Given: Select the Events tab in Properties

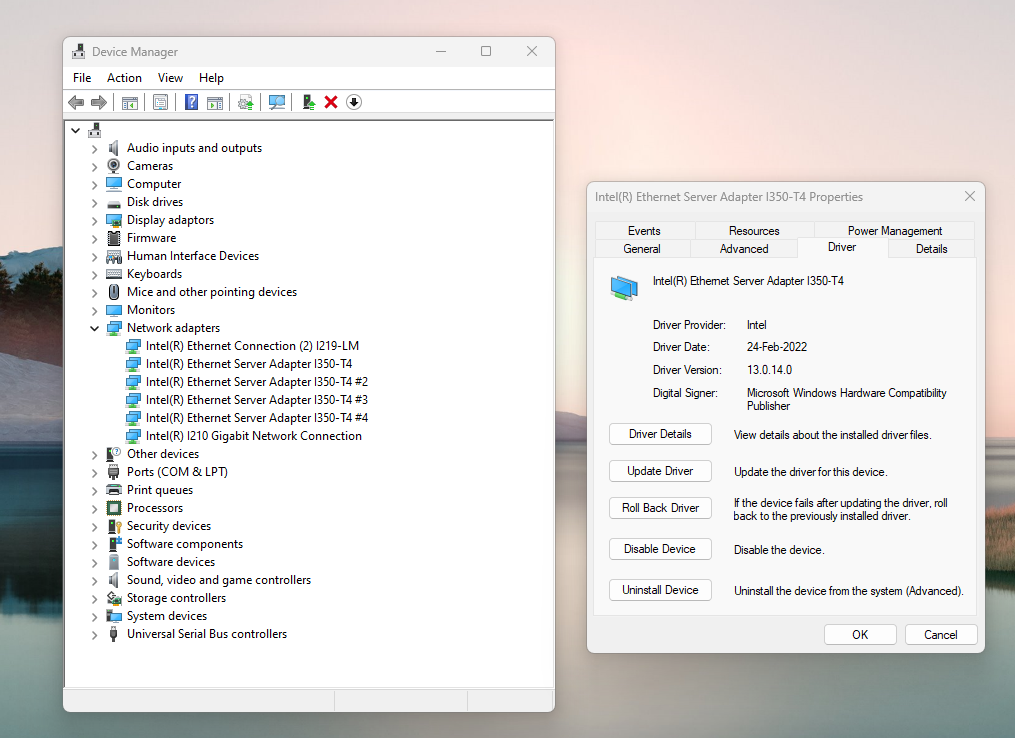Looking at the screenshot, I should click(x=643, y=230).
